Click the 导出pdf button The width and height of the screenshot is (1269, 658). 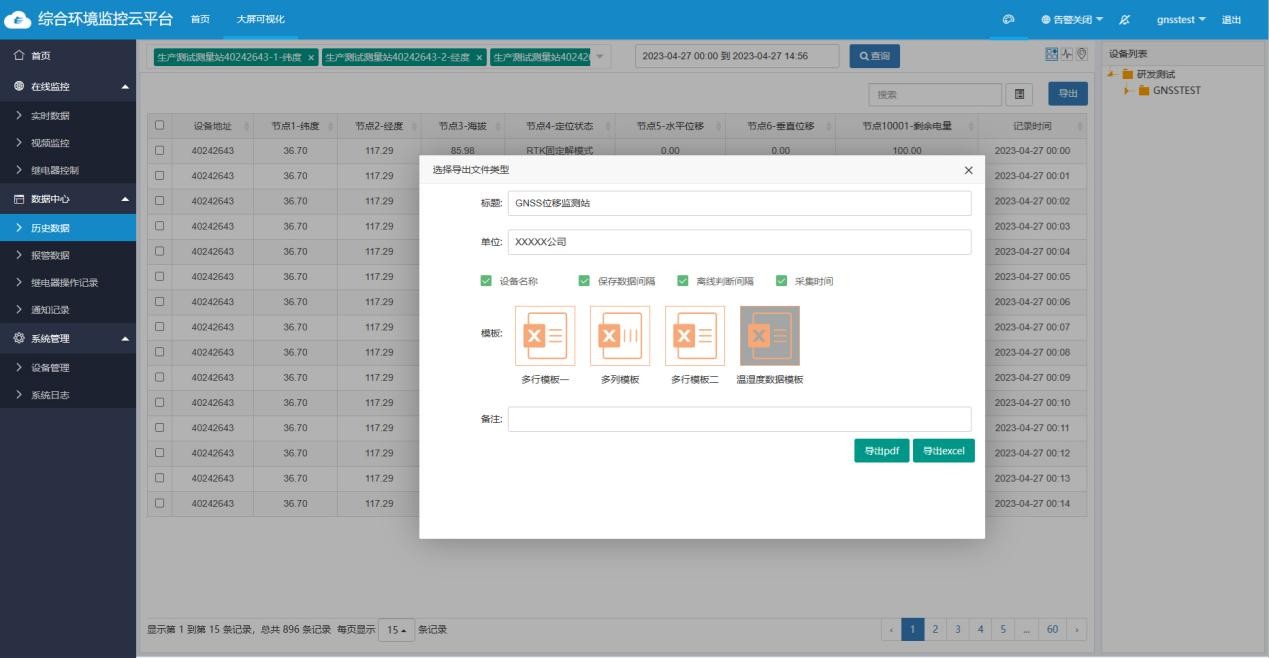tap(881, 451)
